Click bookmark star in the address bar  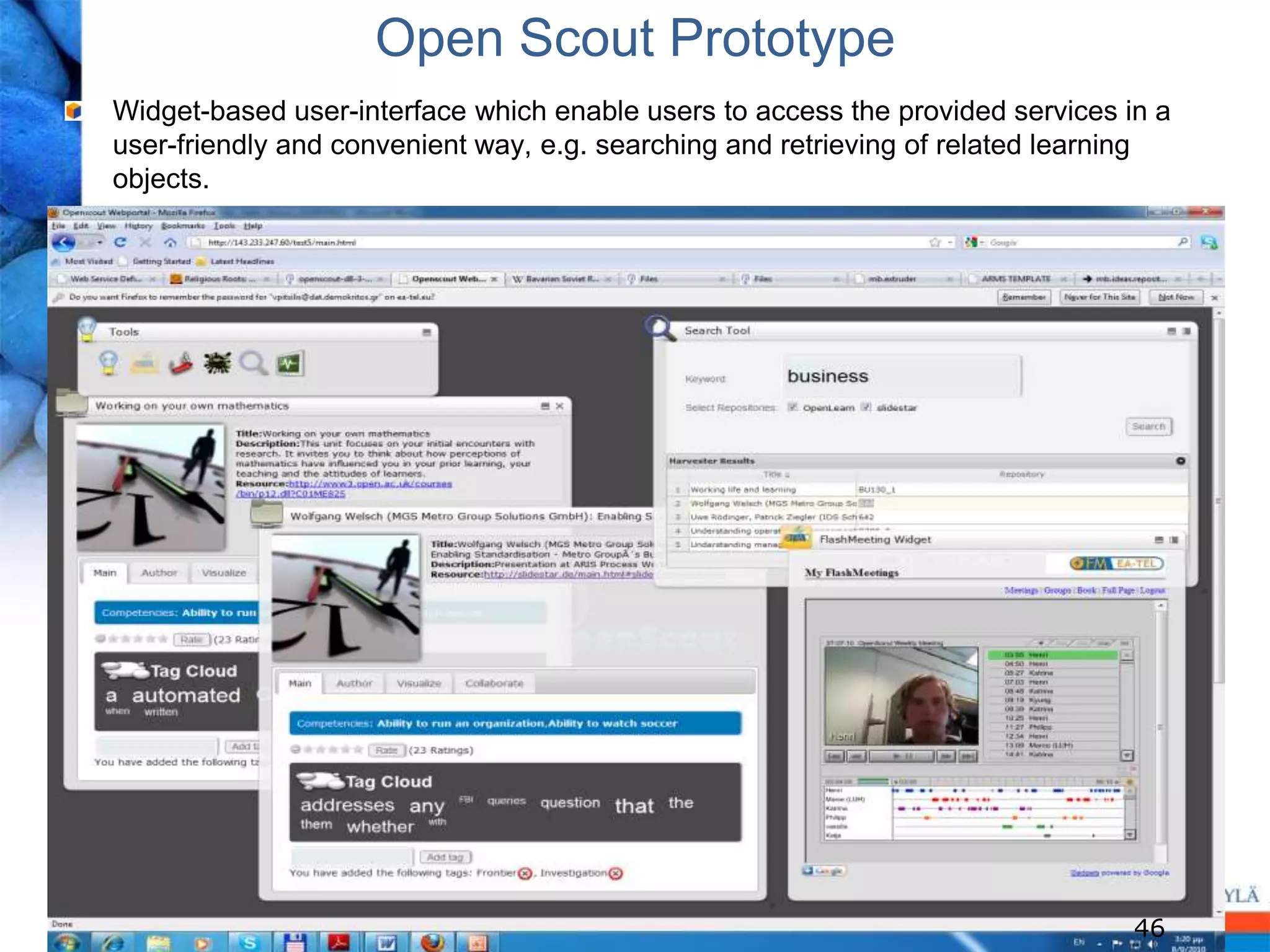pyautogui.click(x=935, y=242)
